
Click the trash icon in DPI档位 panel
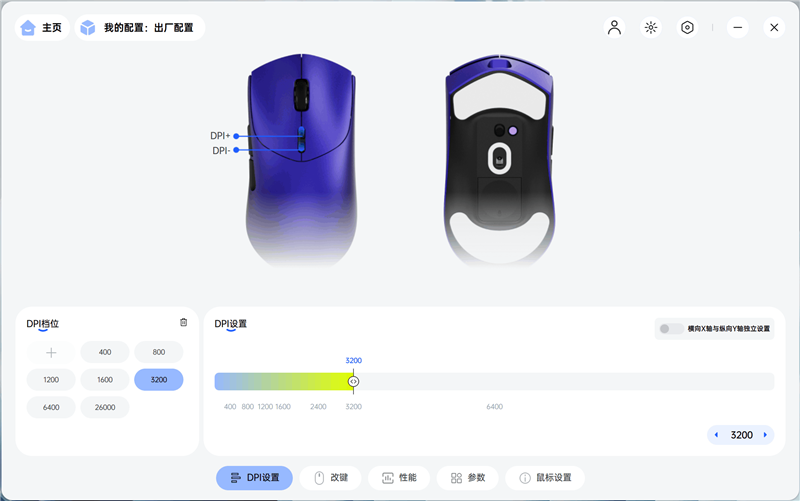point(184,322)
